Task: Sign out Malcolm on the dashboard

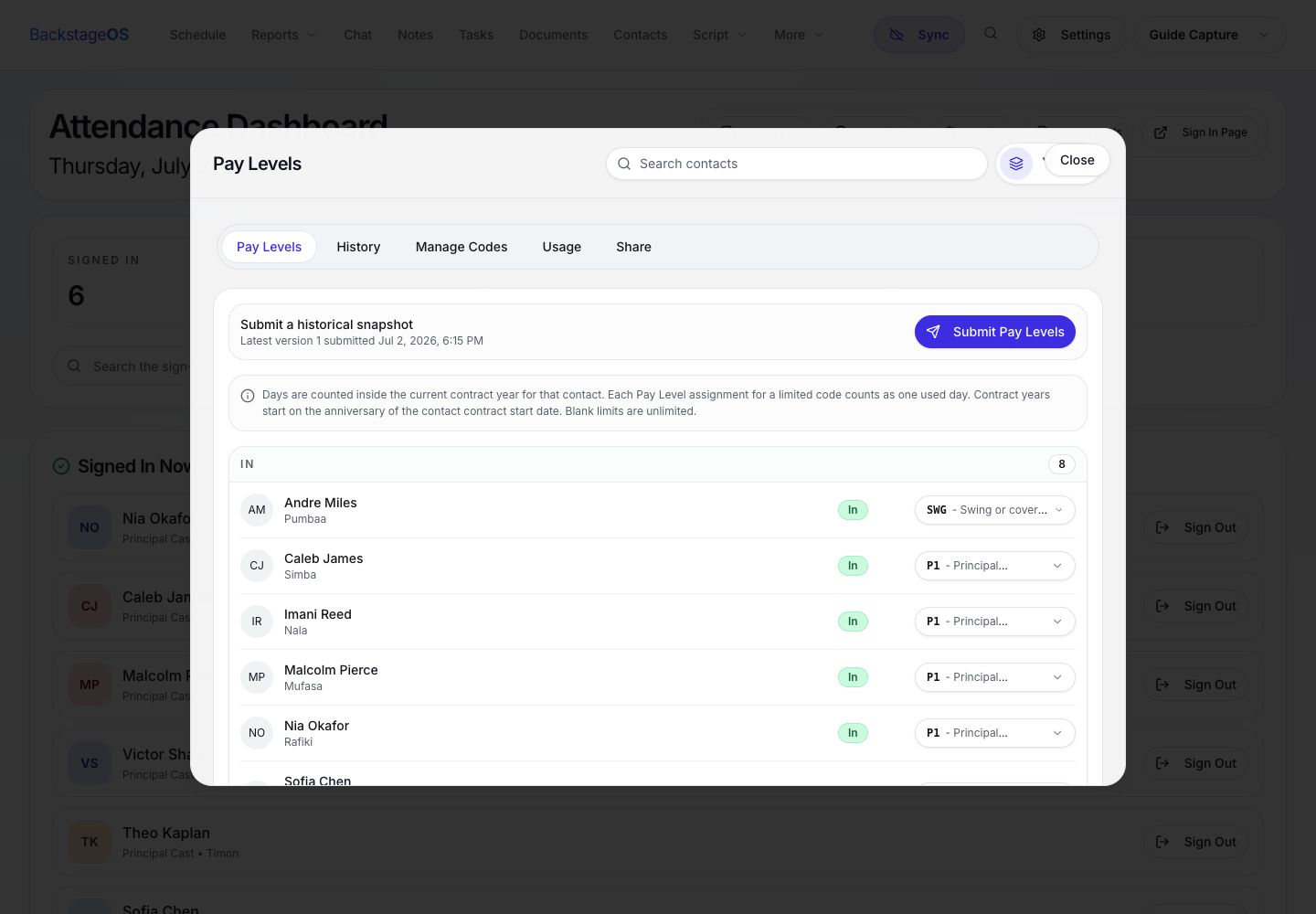Action: click(x=1195, y=685)
